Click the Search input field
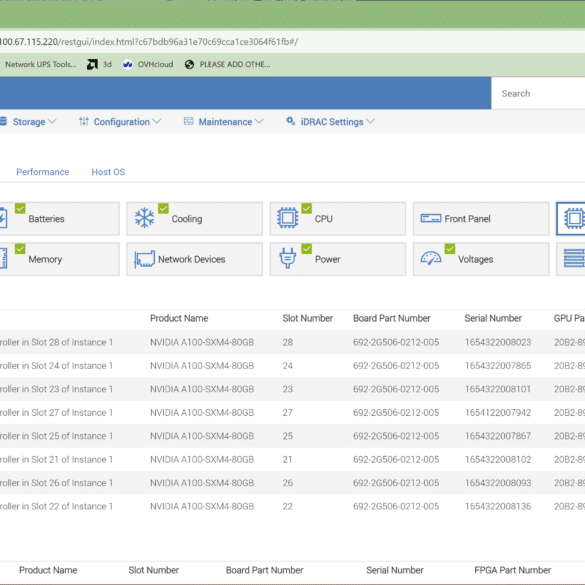This screenshot has width=585, height=585. pyautogui.click(x=538, y=93)
